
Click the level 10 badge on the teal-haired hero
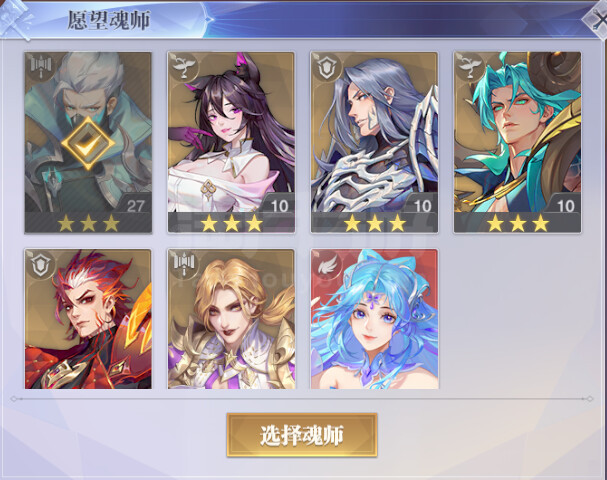566,206
